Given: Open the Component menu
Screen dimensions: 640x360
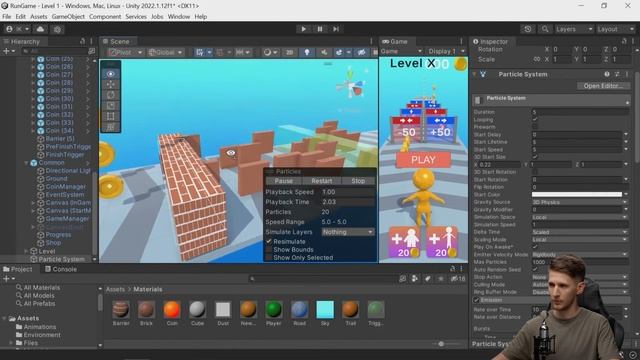Looking at the screenshot, I should pyautogui.click(x=105, y=16).
